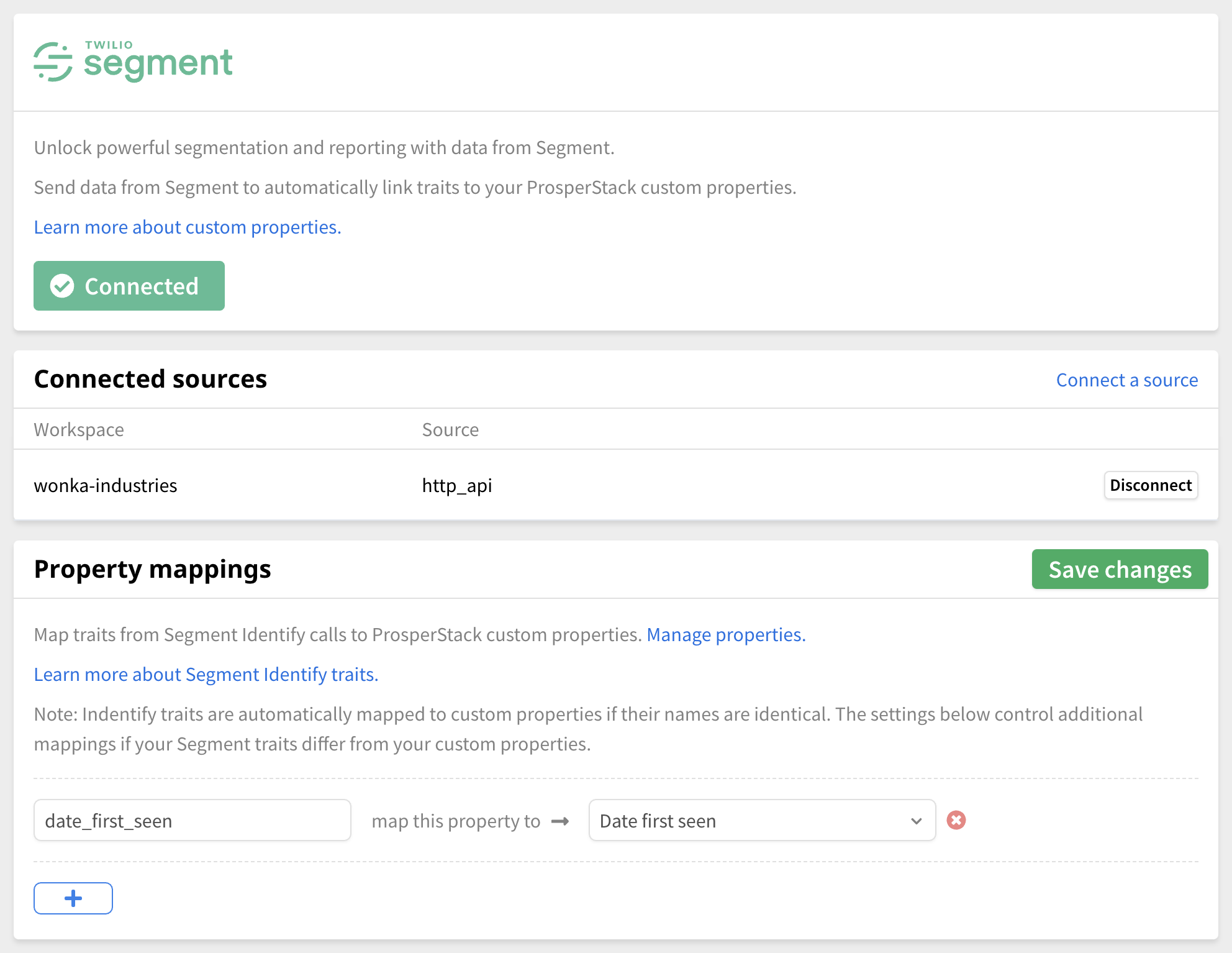
Task: Focus the date_first_seen trait input field
Action: point(192,821)
